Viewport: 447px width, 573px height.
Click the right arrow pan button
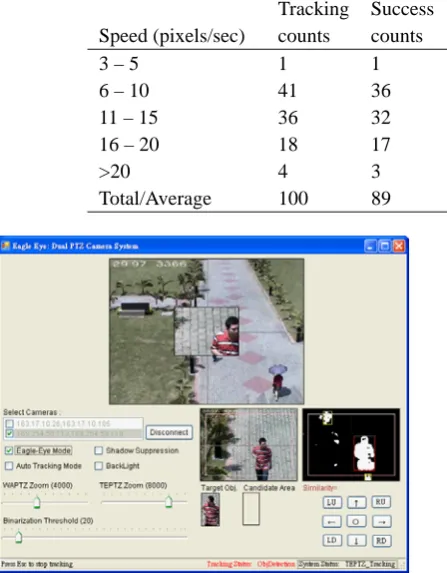click(381, 521)
